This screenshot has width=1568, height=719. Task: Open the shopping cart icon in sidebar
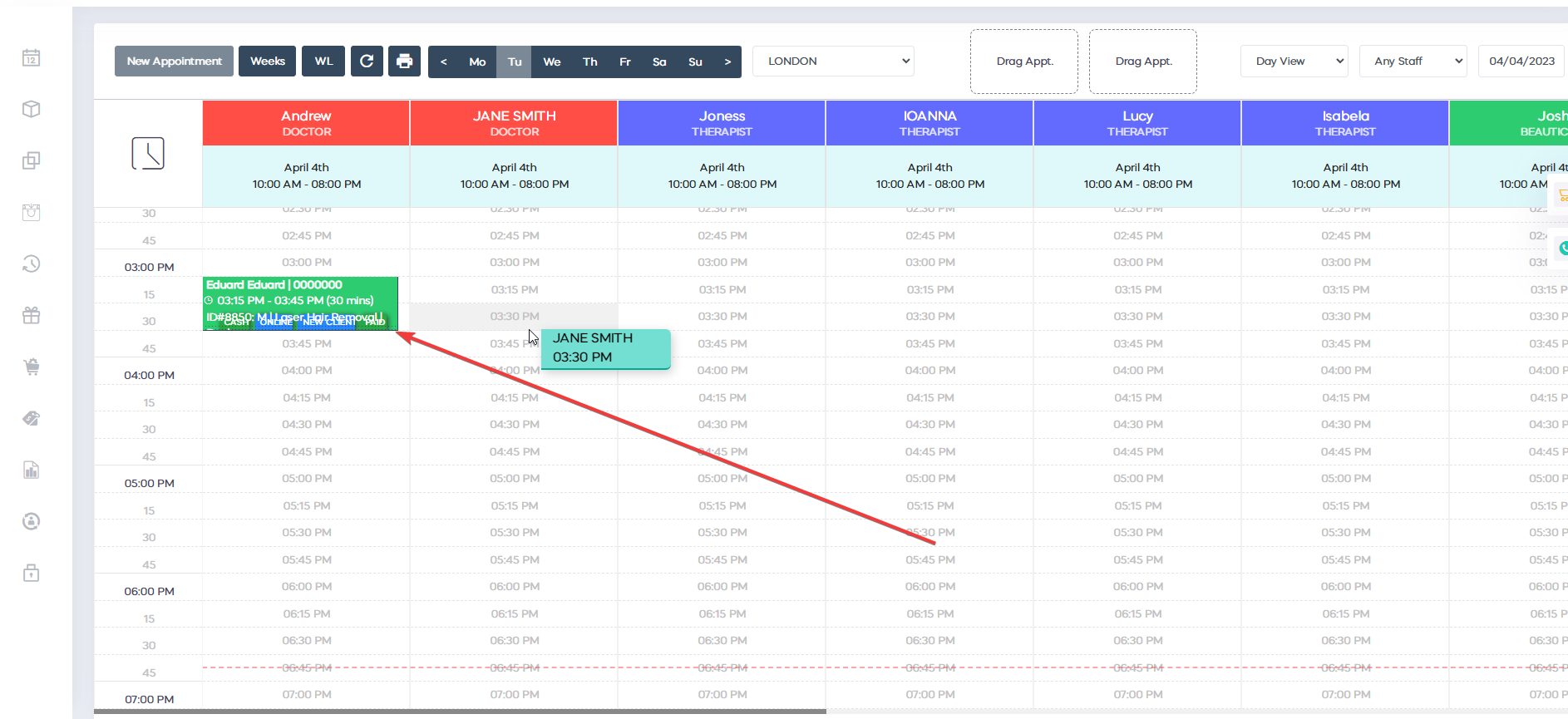coord(31,367)
